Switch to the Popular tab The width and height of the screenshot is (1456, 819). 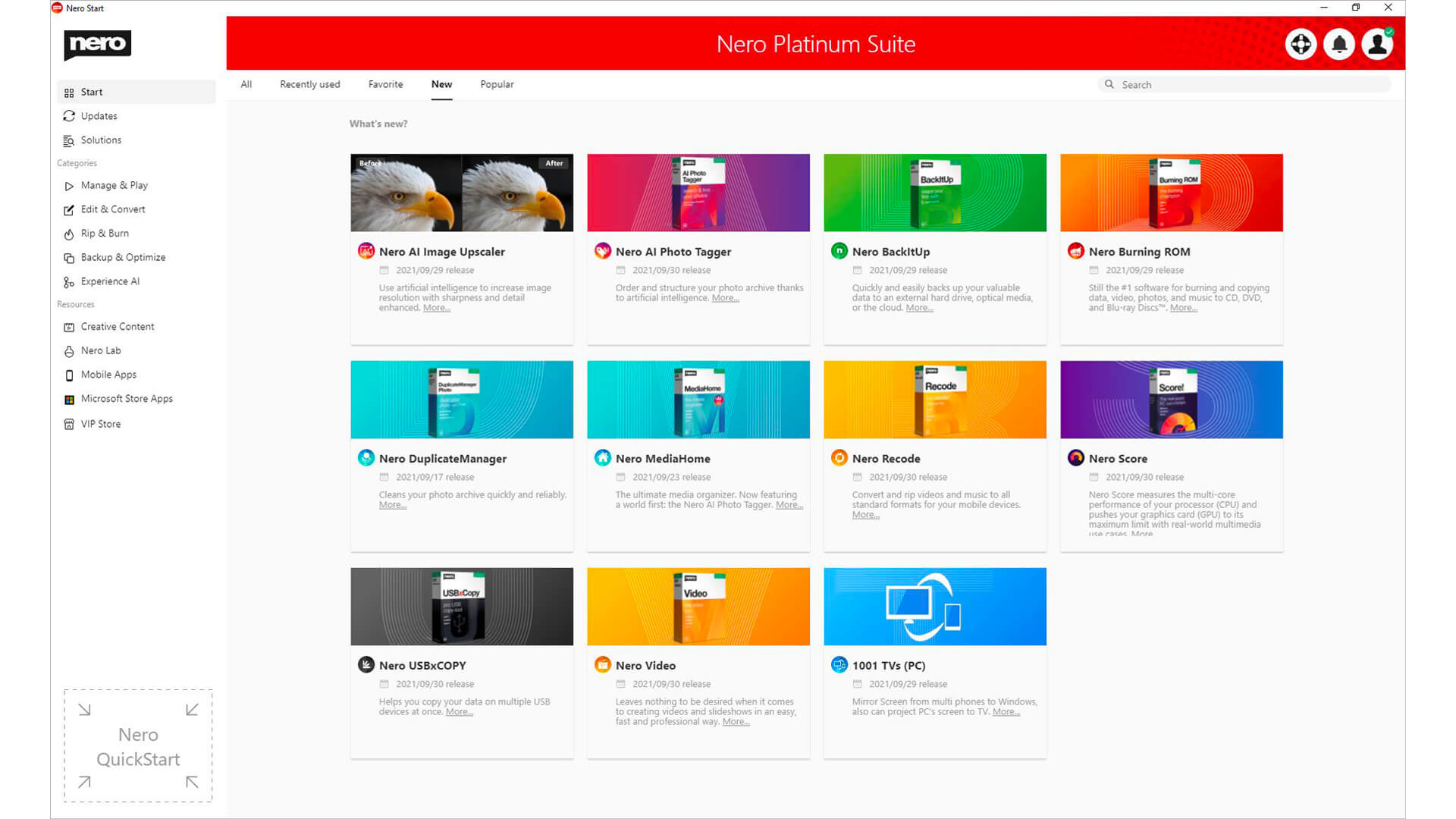pos(497,84)
